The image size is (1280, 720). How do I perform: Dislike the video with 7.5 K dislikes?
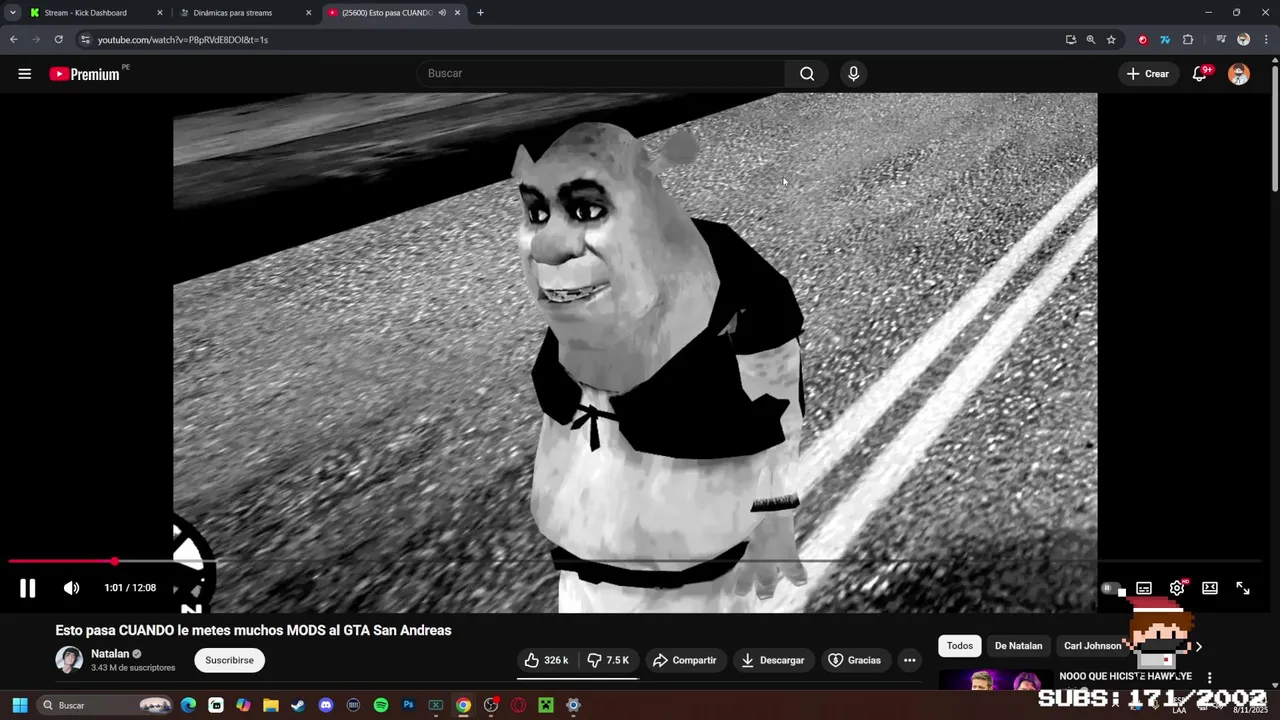tap(609, 660)
